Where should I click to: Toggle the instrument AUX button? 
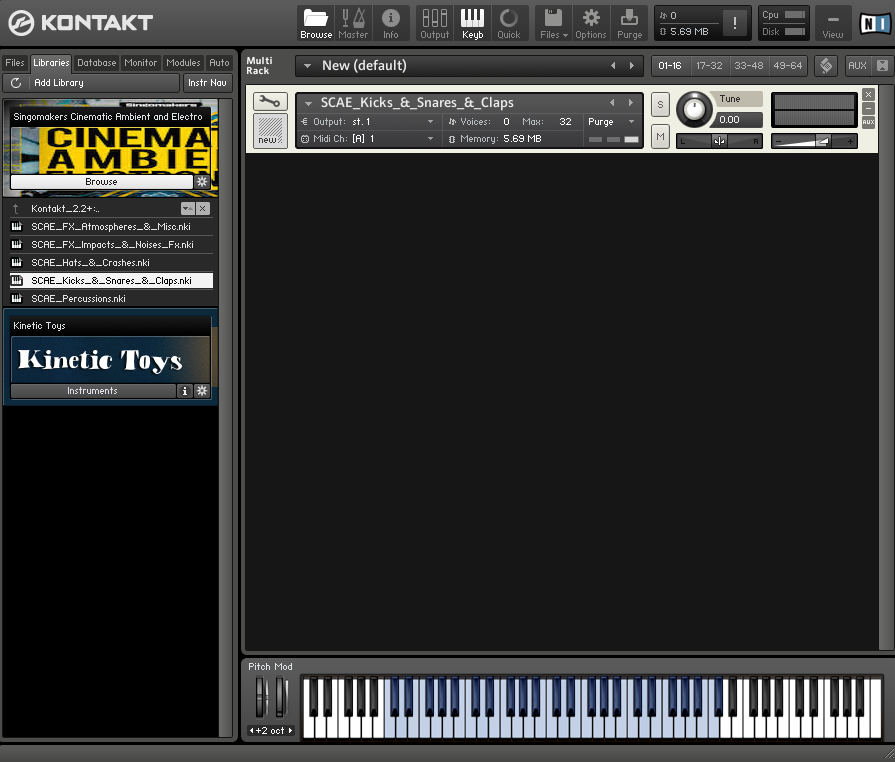(868, 122)
